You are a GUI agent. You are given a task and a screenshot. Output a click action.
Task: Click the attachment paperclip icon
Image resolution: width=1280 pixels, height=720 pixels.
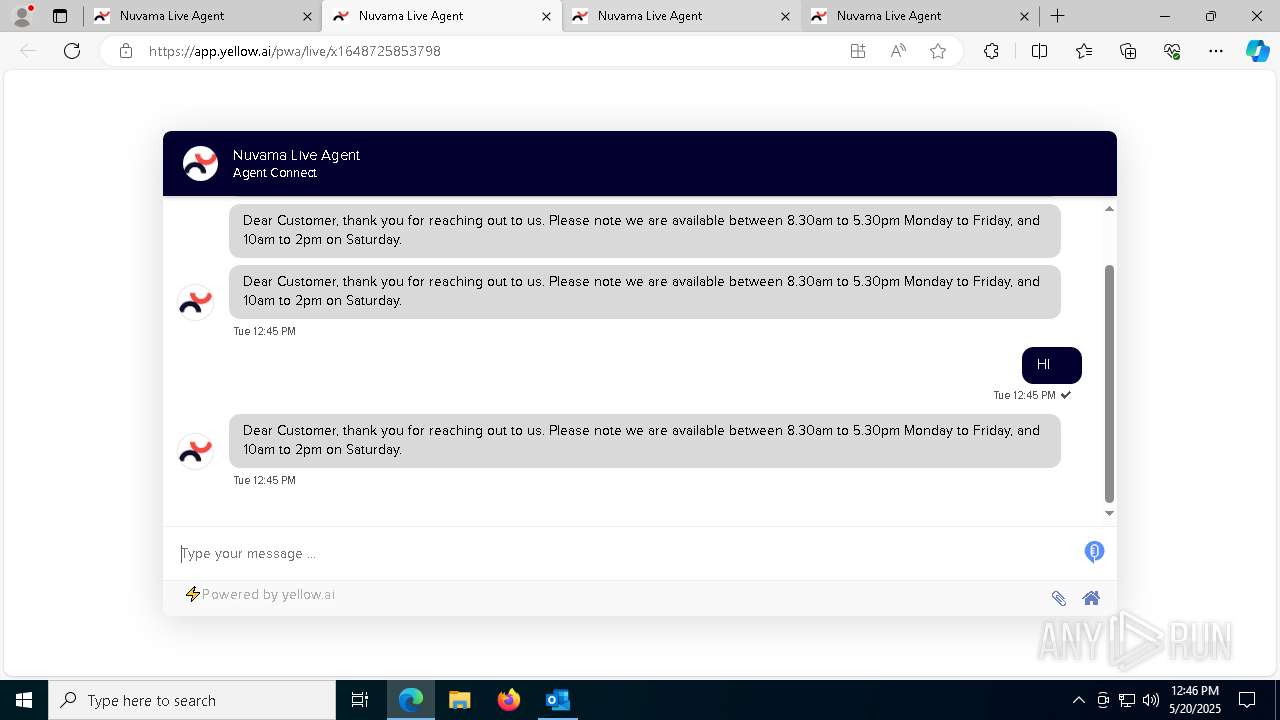[x=1058, y=598]
